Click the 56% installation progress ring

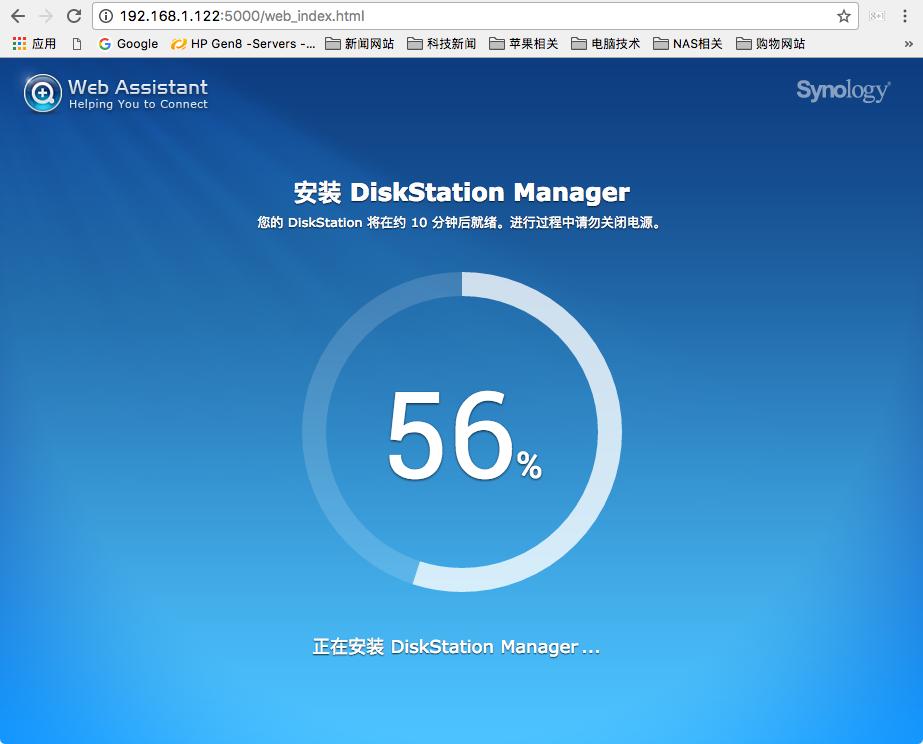pos(461,432)
